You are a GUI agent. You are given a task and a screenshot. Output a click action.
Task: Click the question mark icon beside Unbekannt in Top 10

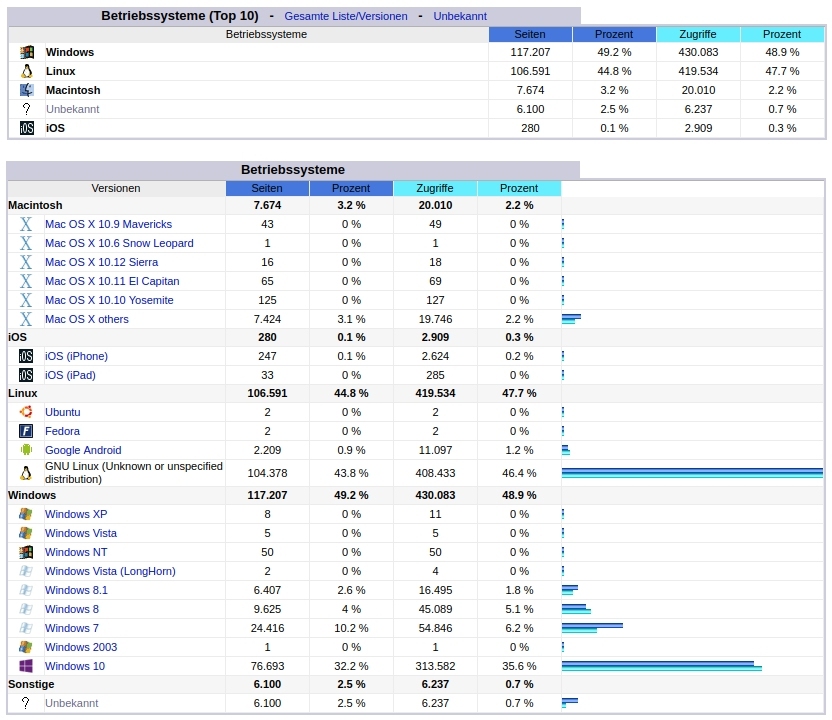click(27, 109)
